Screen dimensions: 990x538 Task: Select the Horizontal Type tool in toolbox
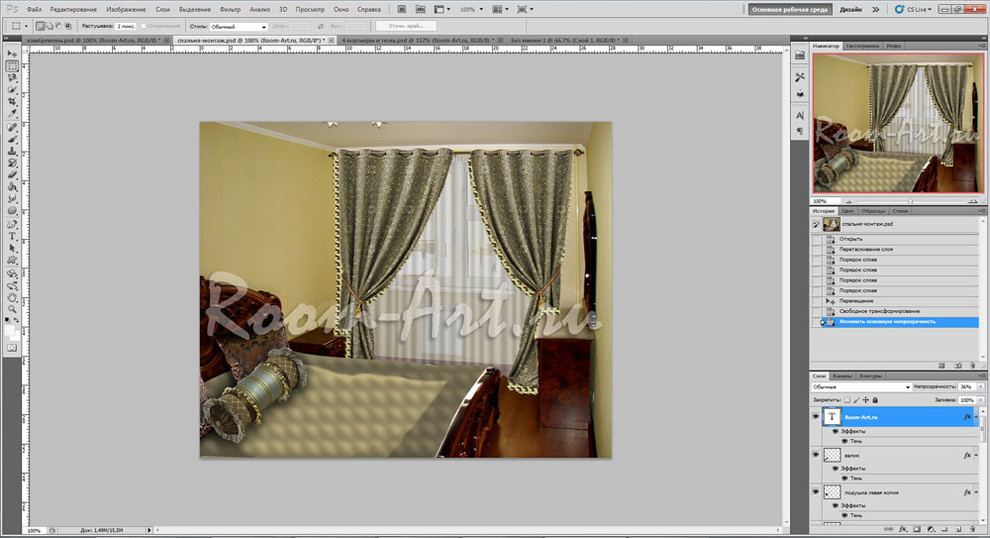click(12, 236)
